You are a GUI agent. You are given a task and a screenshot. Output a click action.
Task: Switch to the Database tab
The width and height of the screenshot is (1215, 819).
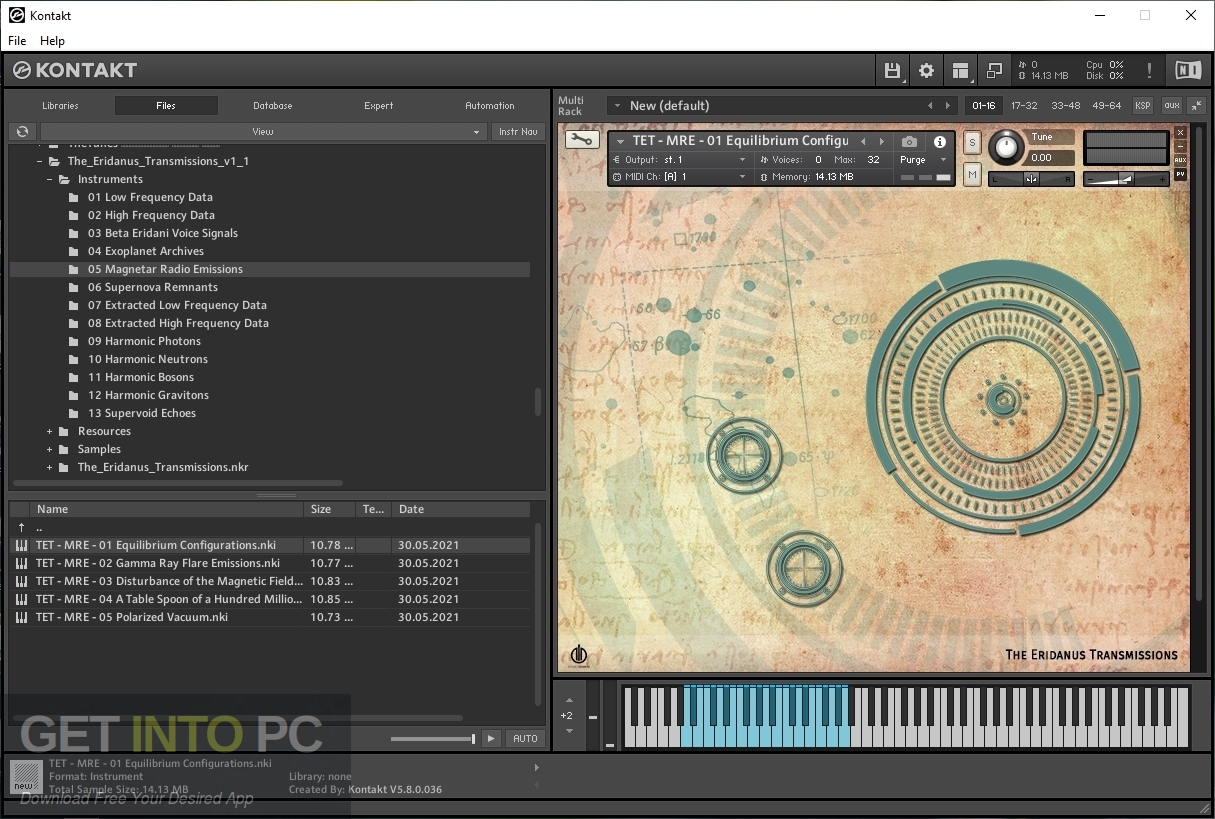(272, 105)
